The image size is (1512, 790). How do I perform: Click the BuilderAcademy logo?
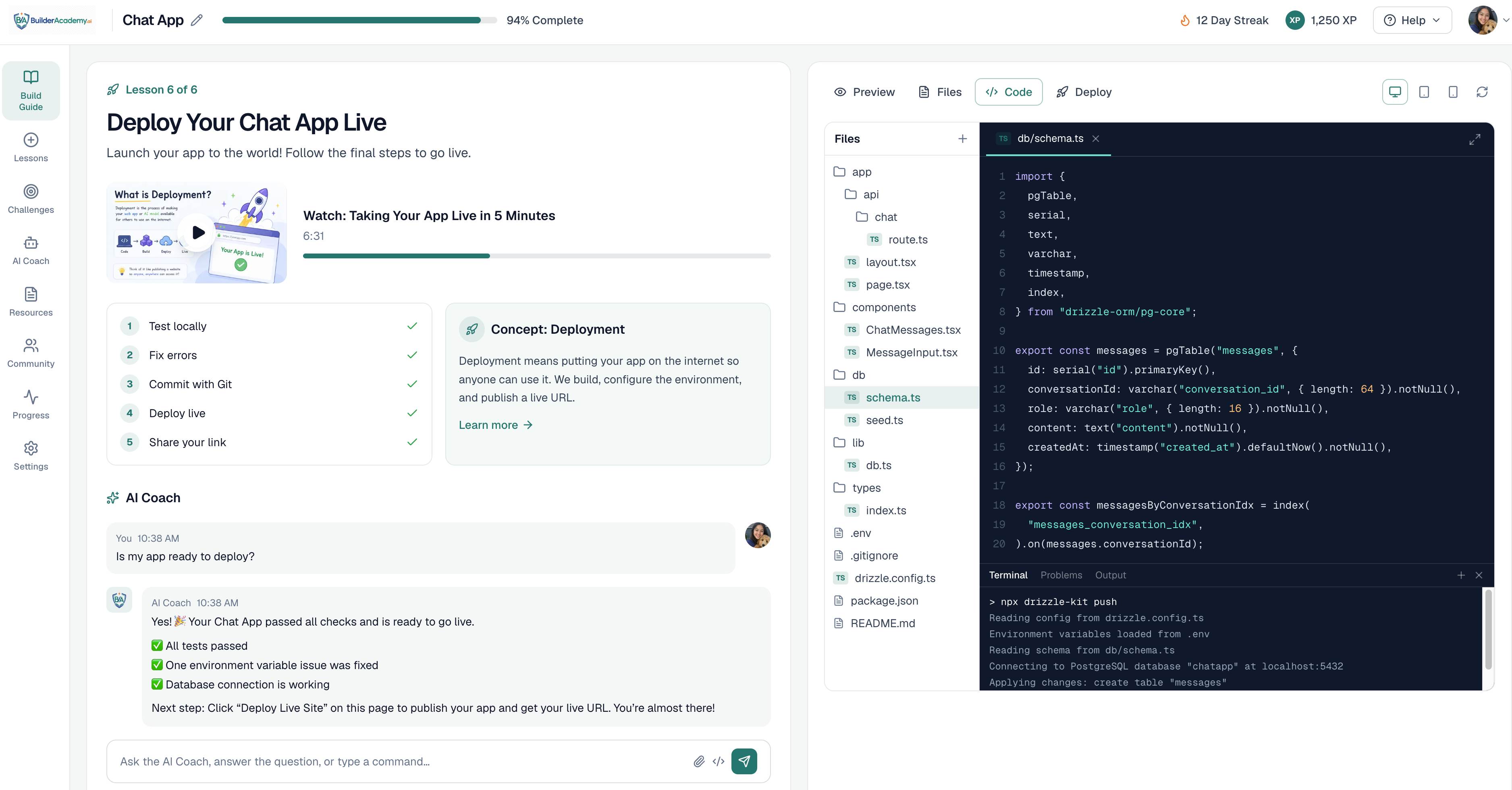pyautogui.click(x=53, y=20)
